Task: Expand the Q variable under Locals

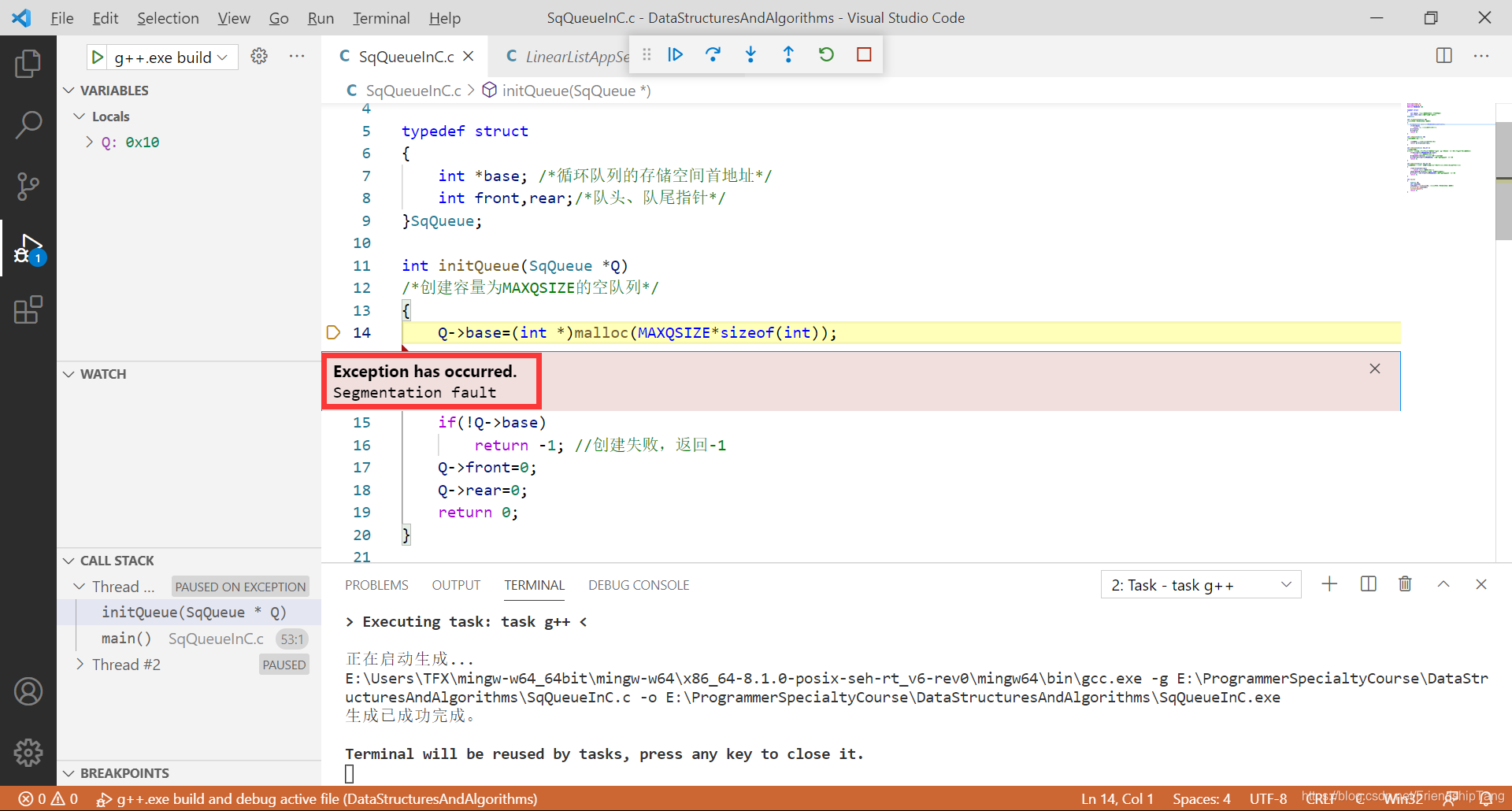Action: click(89, 142)
